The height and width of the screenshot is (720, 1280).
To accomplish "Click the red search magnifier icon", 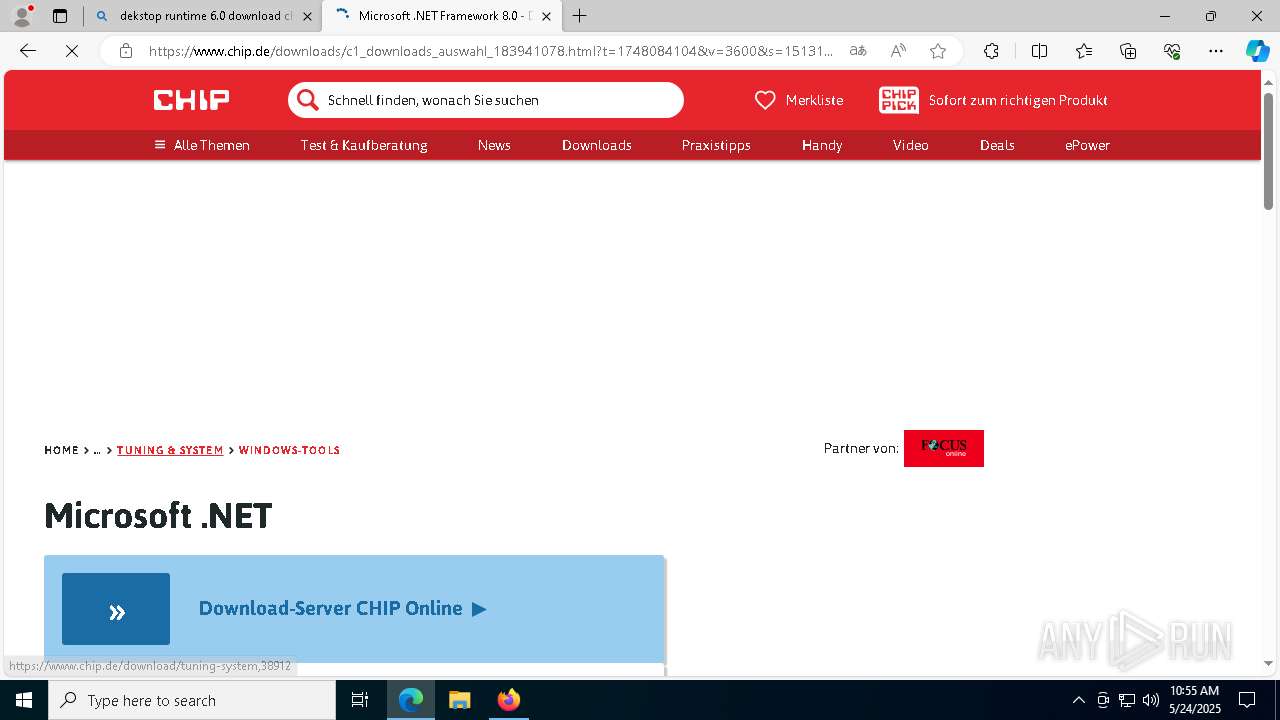I will point(308,100).
